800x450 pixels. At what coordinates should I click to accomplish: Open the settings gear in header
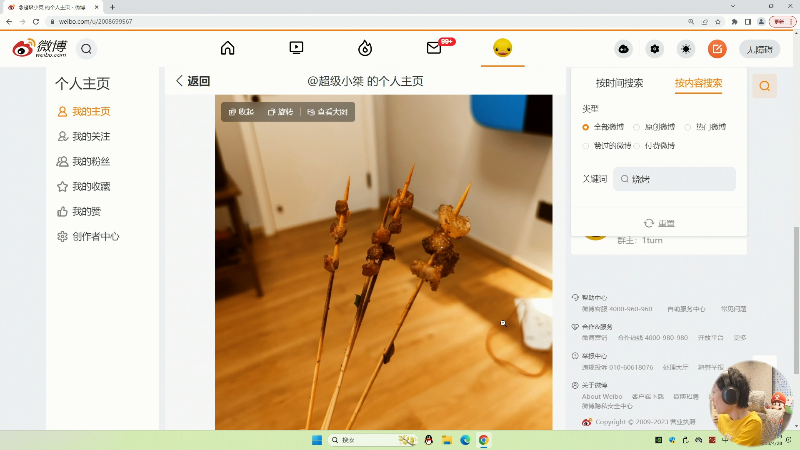coord(655,49)
